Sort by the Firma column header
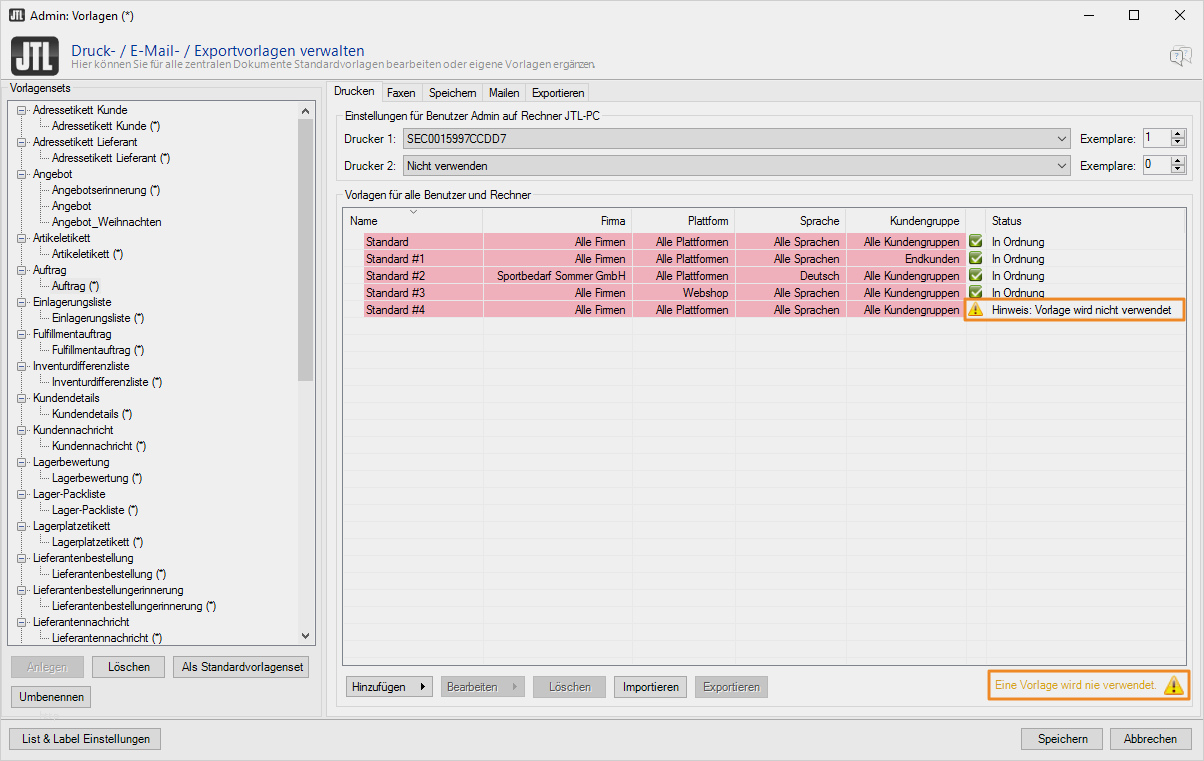The height and width of the screenshot is (761, 1204). [557, 220]
